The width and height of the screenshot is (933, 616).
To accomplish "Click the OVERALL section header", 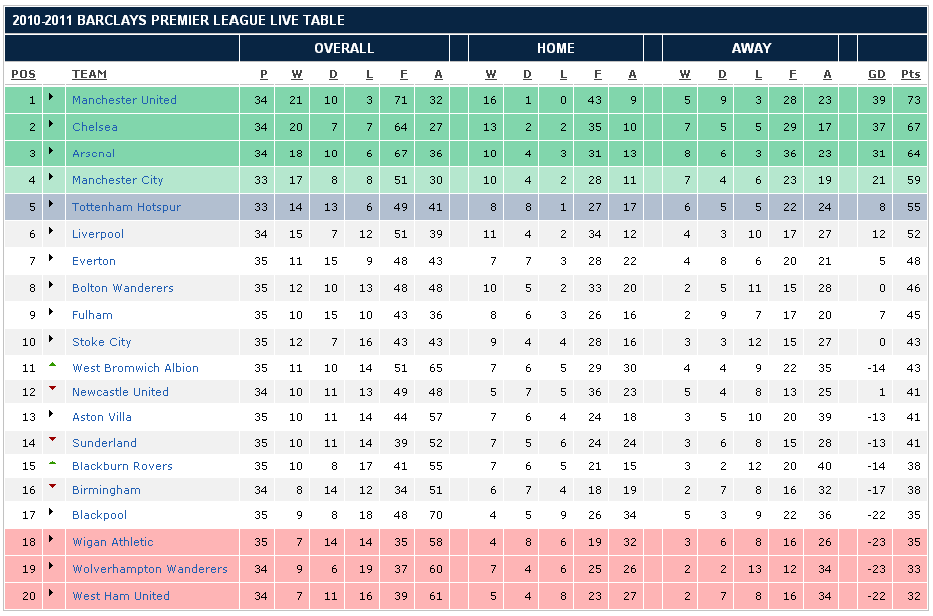I will coord(344,48).
